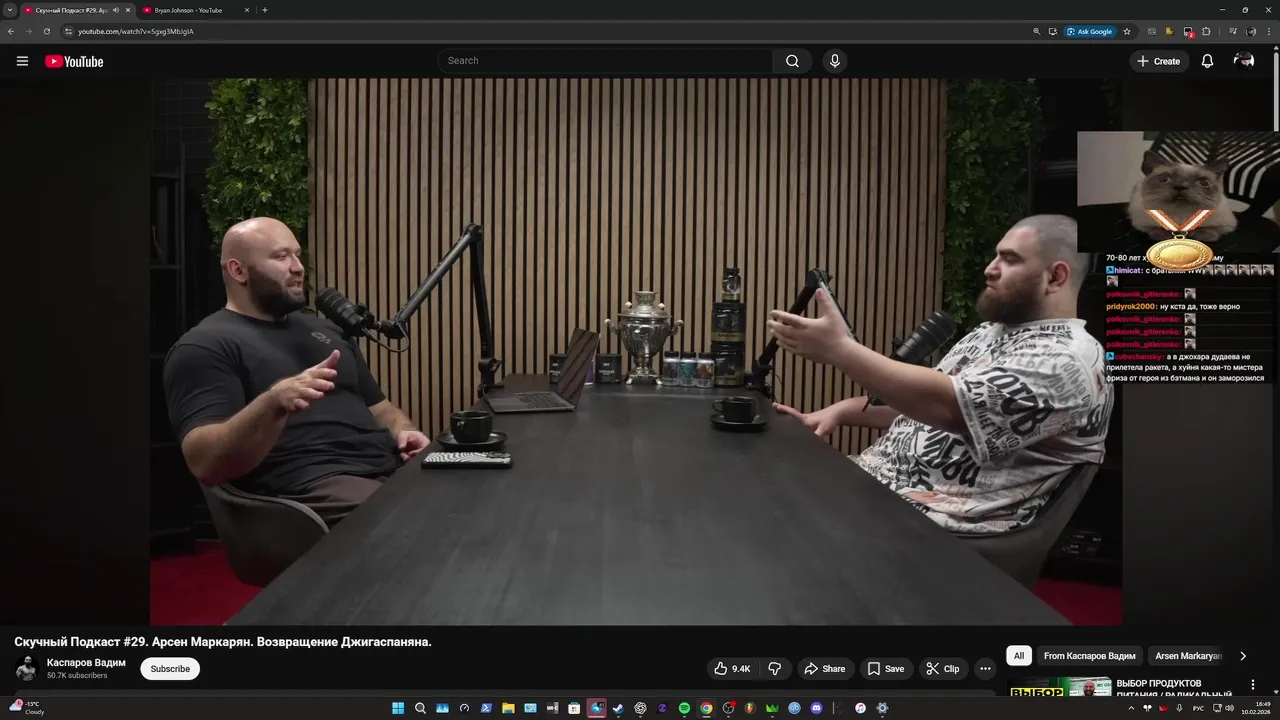
Task: Show hidden system tray icons
Action: [x=1131, y=708]
